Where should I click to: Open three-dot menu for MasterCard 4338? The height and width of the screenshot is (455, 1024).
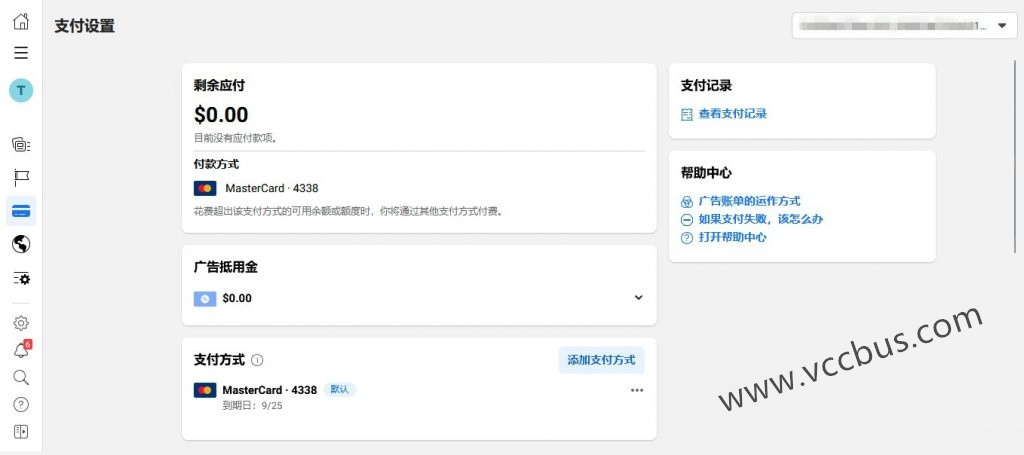[637, 390]
